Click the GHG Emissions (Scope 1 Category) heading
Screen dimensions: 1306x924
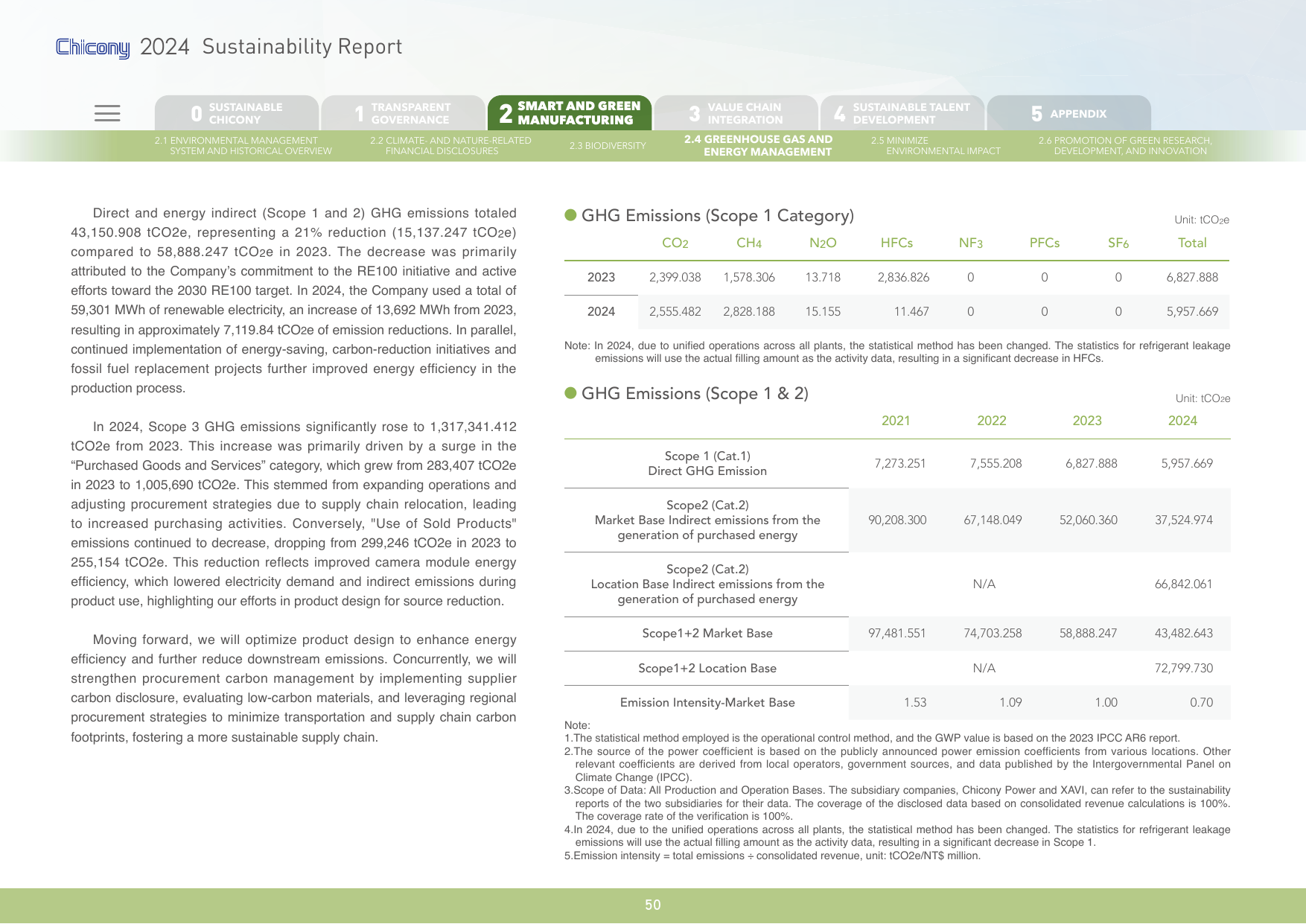717,216
